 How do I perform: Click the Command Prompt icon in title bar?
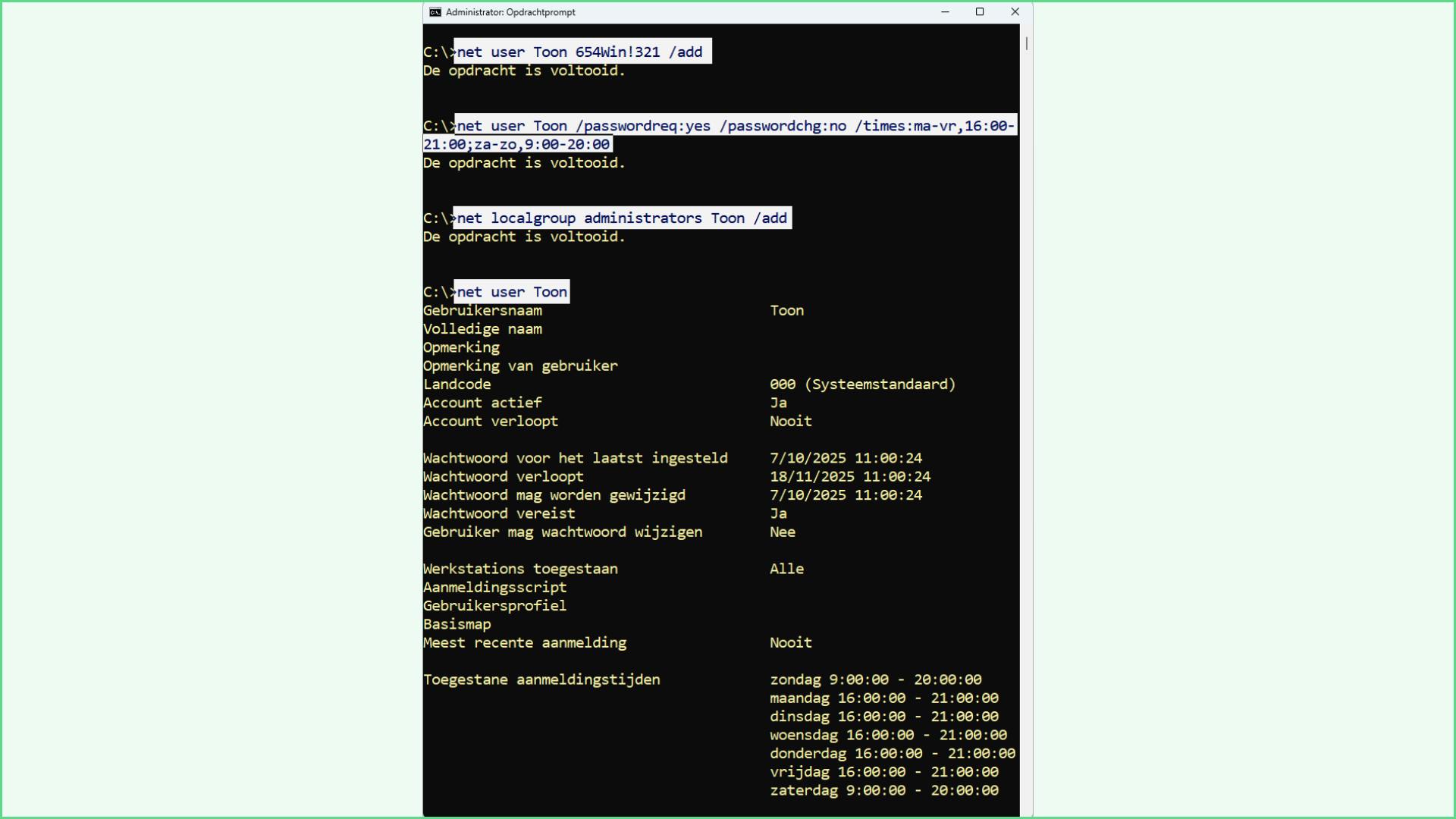tap(435, 12)
